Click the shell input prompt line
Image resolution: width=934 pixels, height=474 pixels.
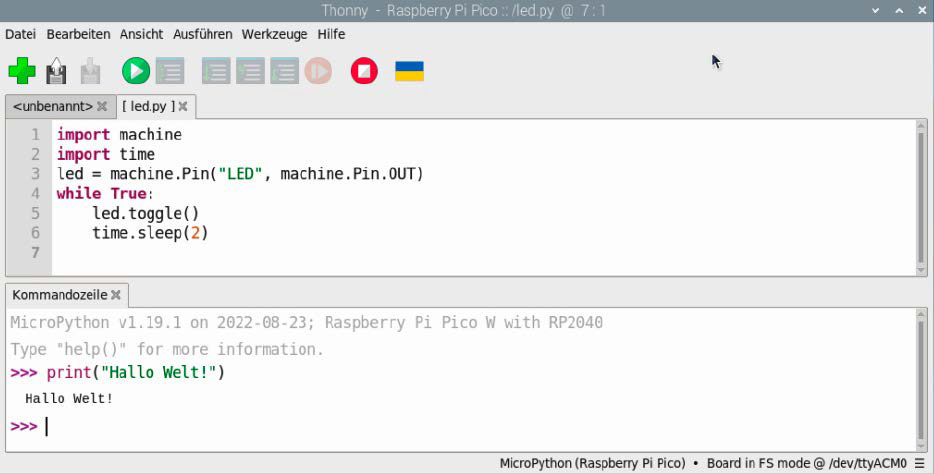(x=461, y=426)
